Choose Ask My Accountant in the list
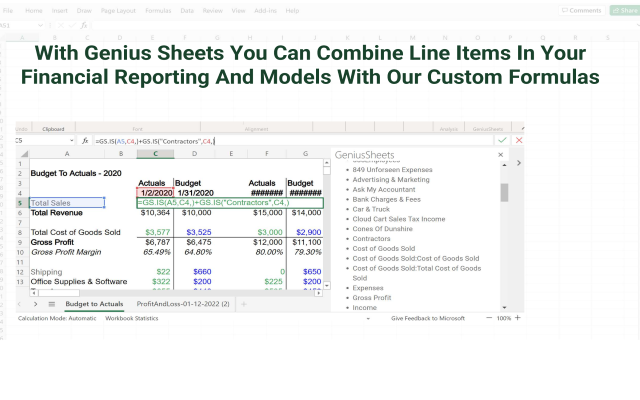Viewport: 640px width, 400px height. [x=384, y=190]
